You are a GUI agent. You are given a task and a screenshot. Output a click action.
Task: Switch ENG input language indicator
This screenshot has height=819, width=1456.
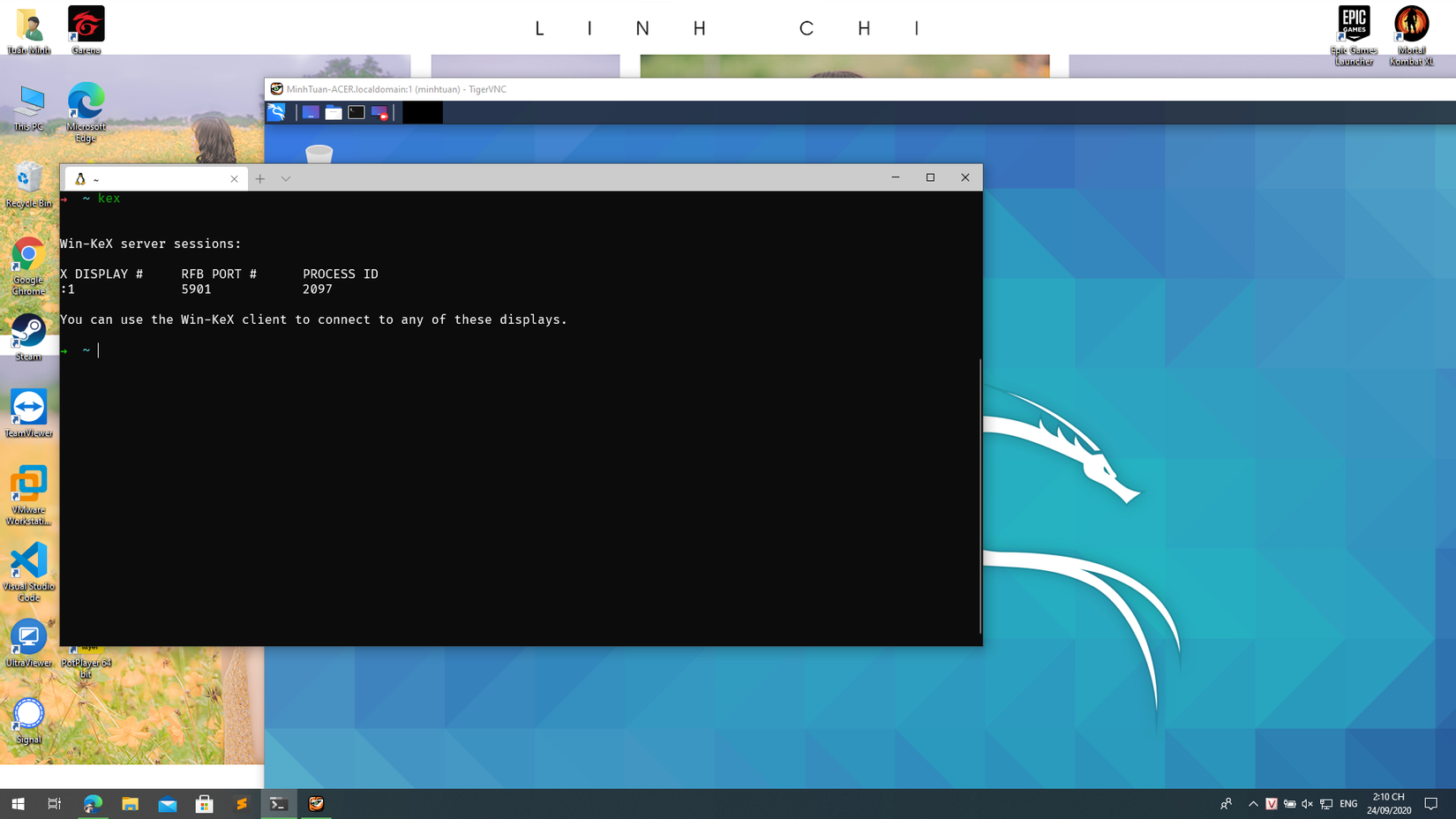pos(1348,804)
